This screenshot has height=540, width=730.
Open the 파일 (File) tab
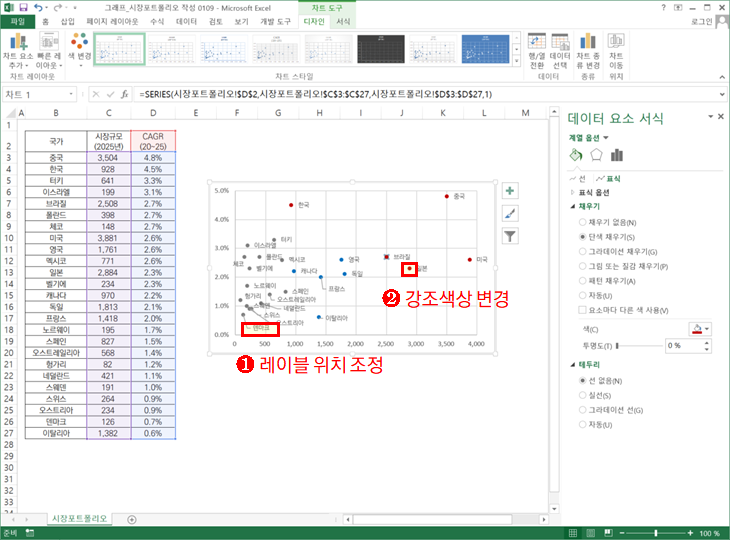(18, 21)
